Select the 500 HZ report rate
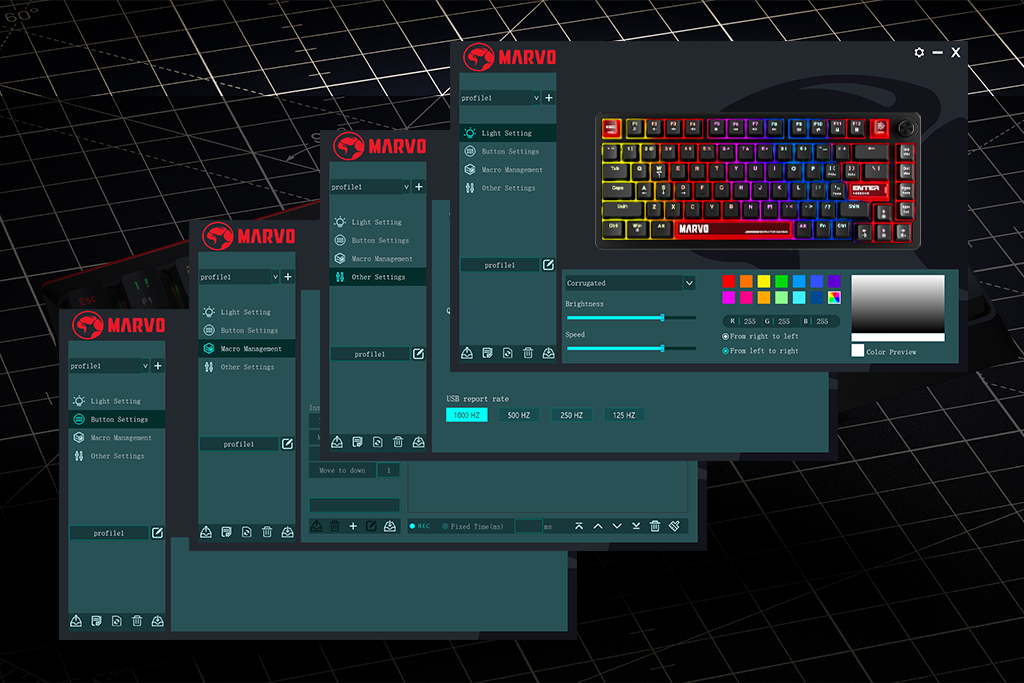 tap(518, 414)
